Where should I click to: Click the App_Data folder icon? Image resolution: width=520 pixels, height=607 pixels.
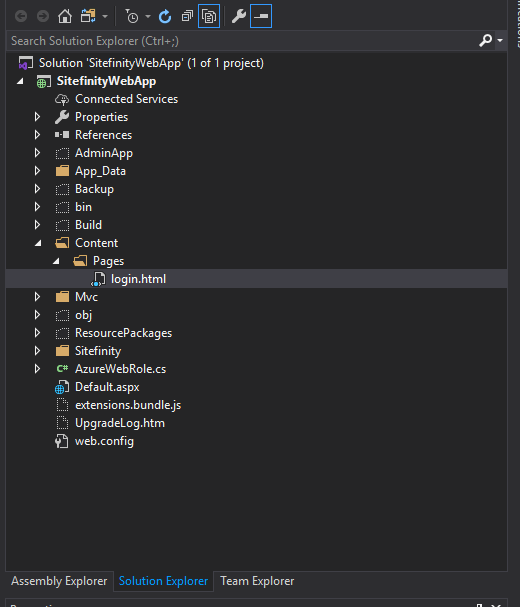click(x=62, y=171)
